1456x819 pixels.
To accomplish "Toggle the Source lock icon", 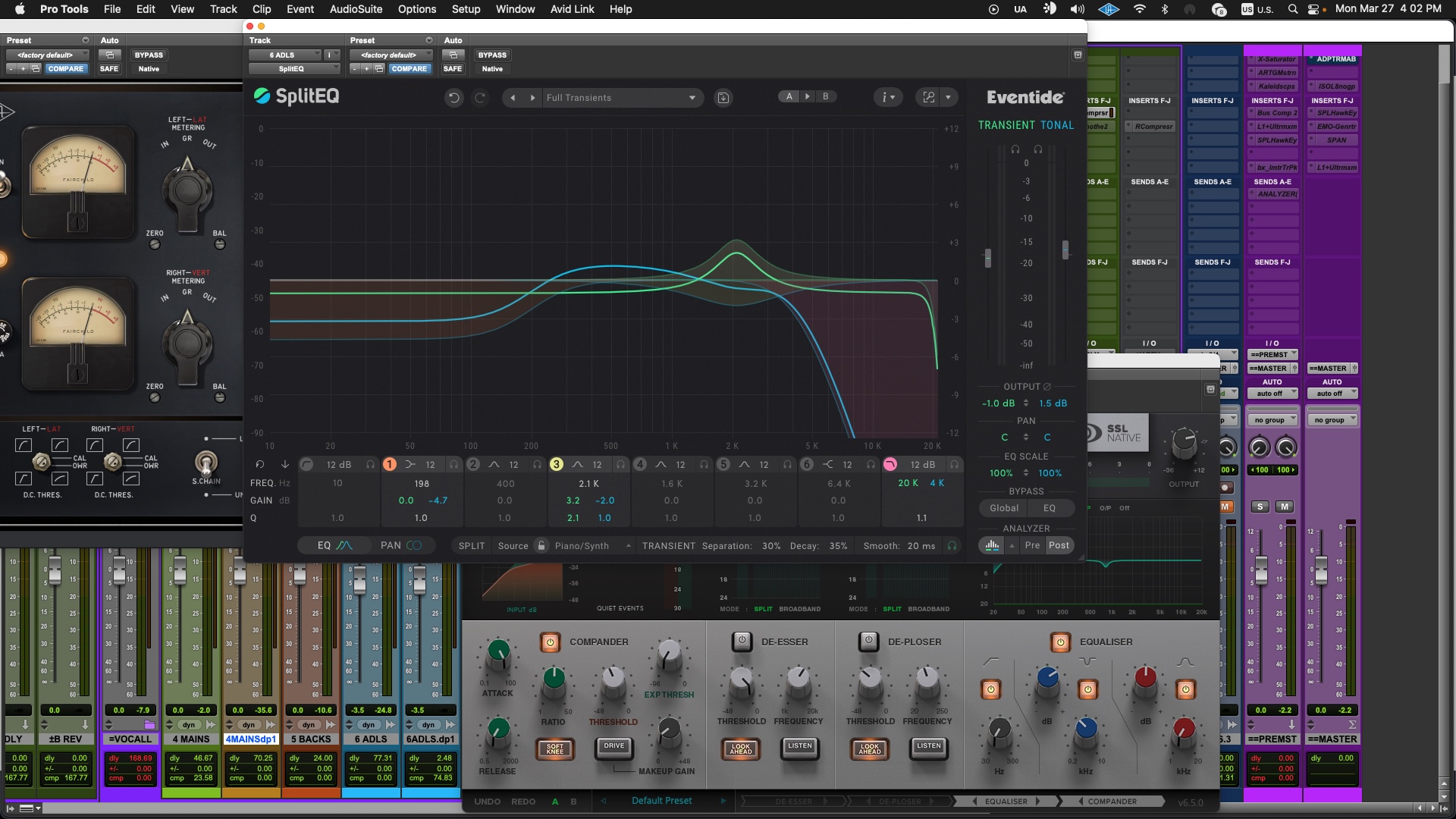I will (541, 545).
